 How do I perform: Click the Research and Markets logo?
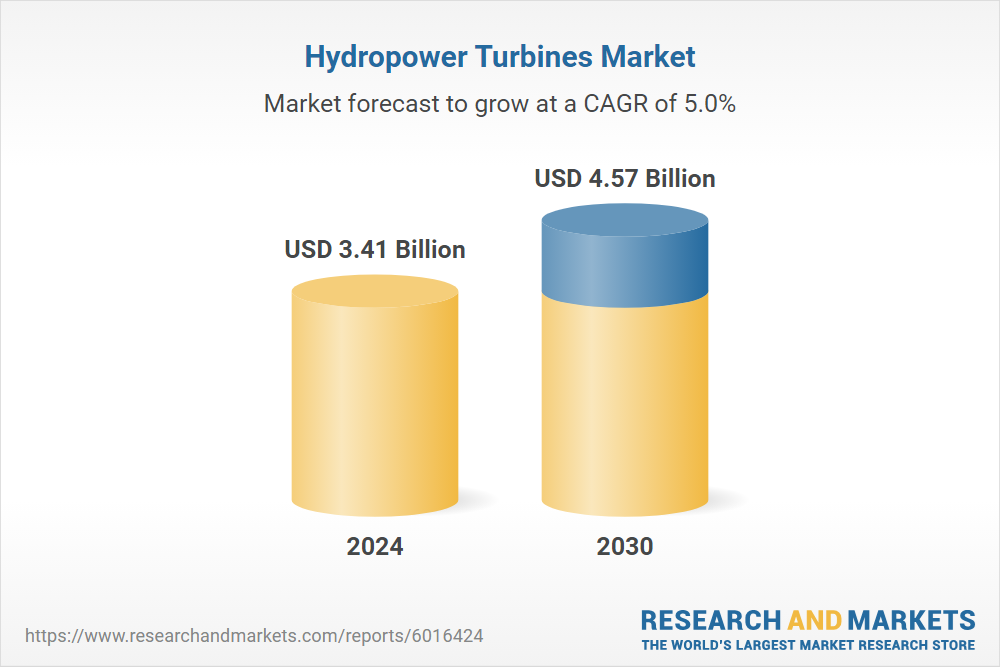coord(808,629)
